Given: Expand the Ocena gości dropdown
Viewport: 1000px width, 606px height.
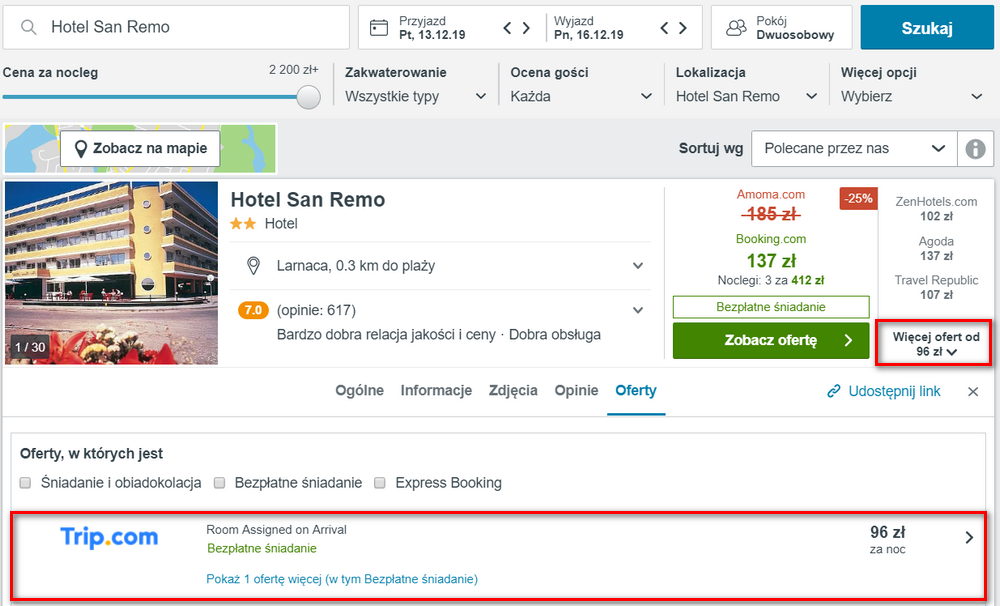Looking at the screenshot, I should pos(580,97).
